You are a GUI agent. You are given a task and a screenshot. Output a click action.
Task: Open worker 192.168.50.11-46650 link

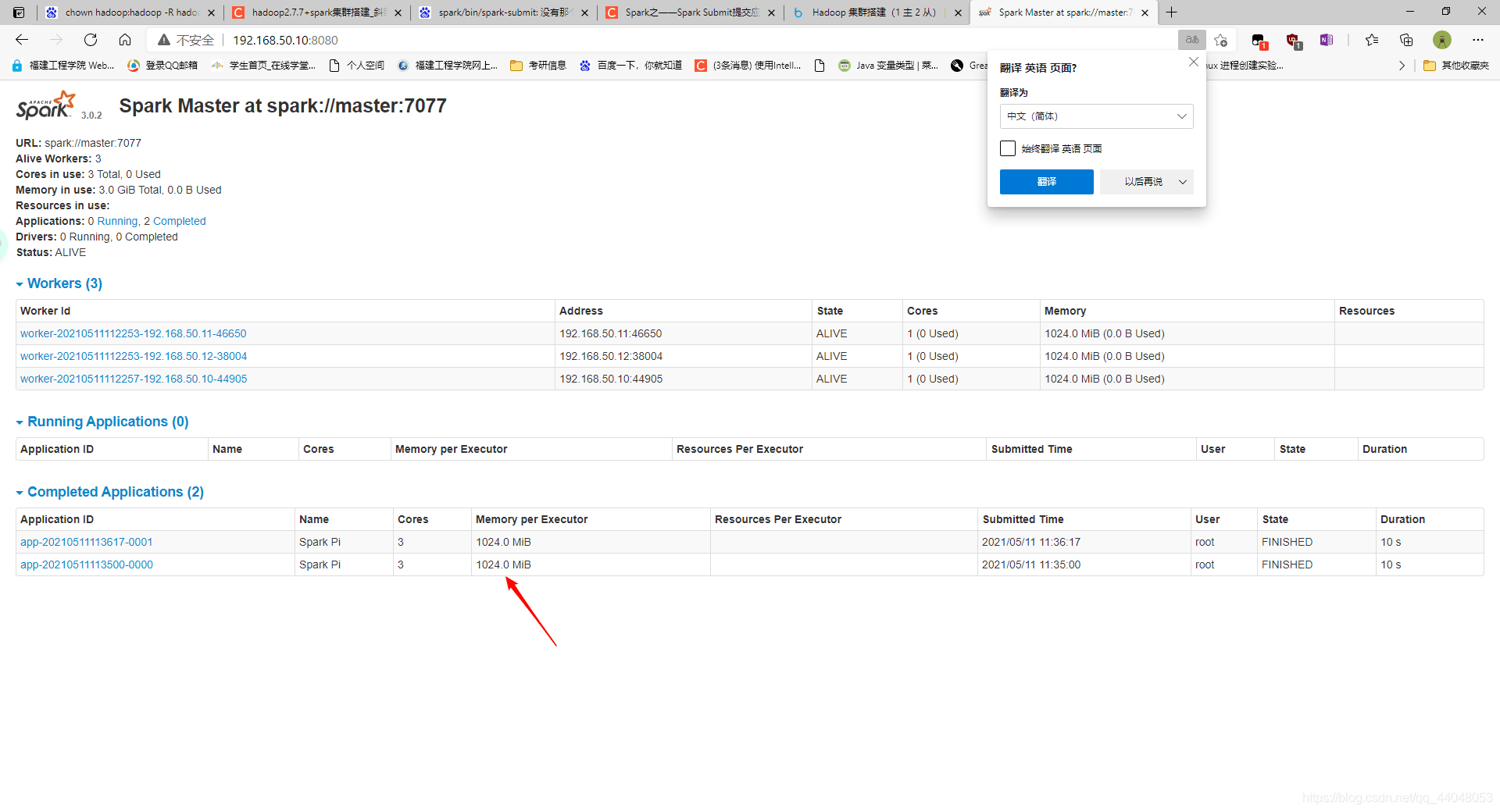pyautogui.click(x=134, y=333)
